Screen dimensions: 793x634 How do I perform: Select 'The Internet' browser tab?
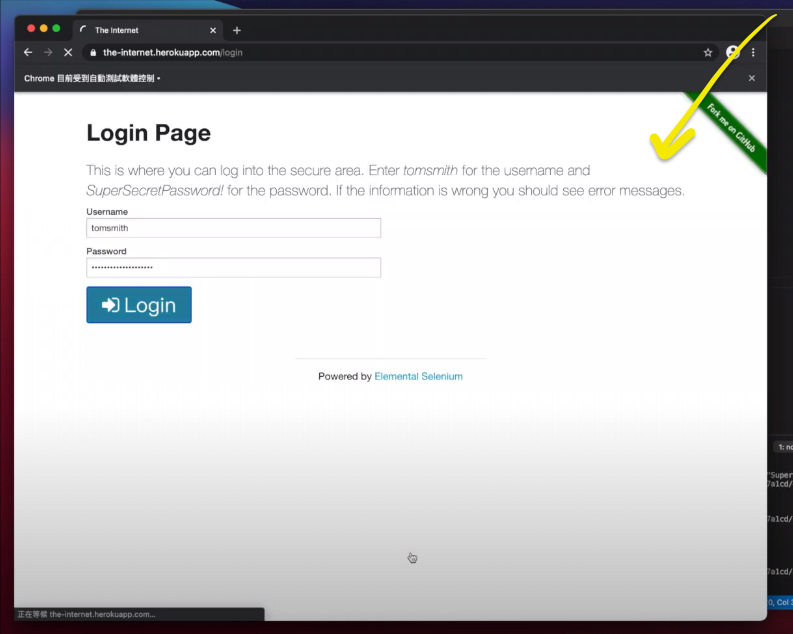148,30
